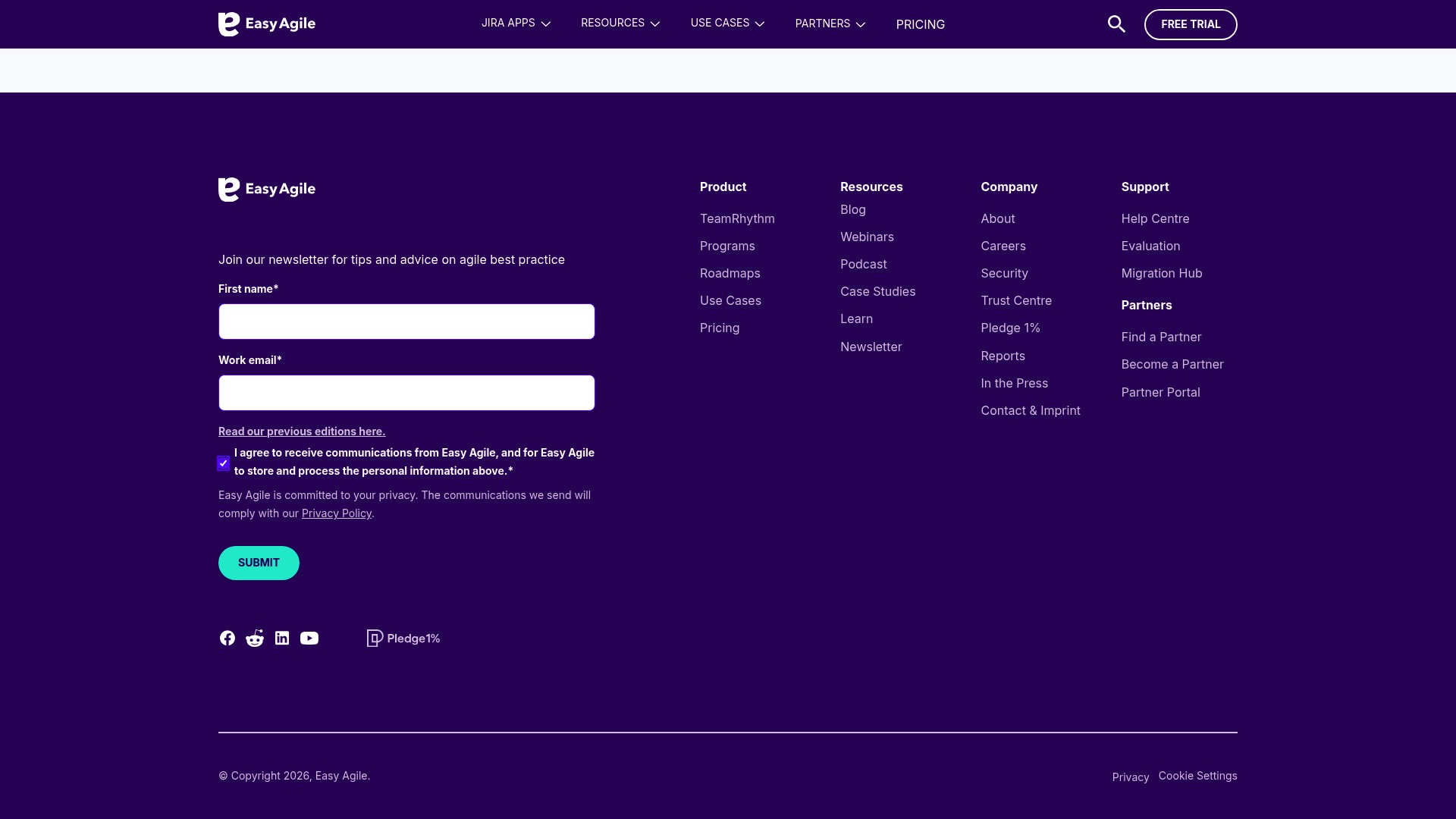Click the footer Easy Agile logo

click(x=267, y=190)
